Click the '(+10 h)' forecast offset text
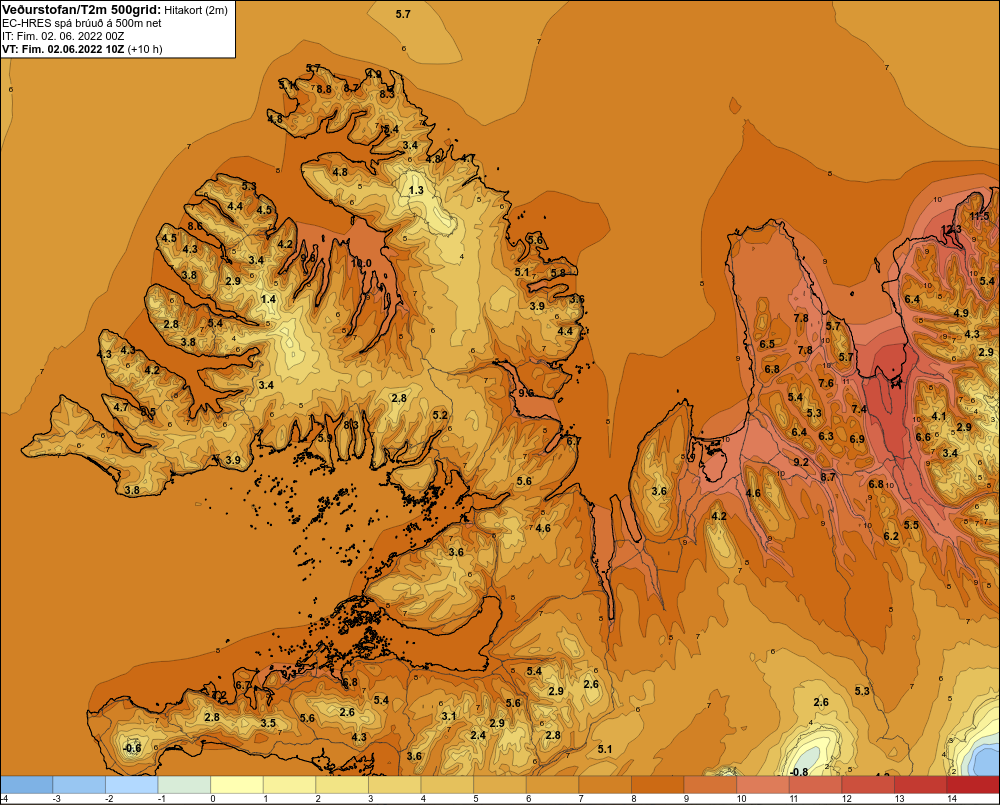 145,49
